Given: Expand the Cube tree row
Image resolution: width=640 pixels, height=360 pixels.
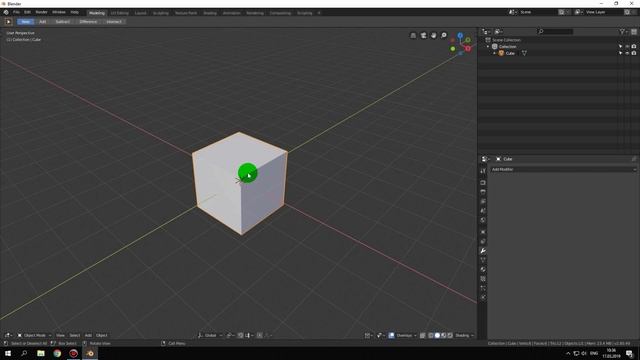Looking at the screenshot, I should click(494, 53).
